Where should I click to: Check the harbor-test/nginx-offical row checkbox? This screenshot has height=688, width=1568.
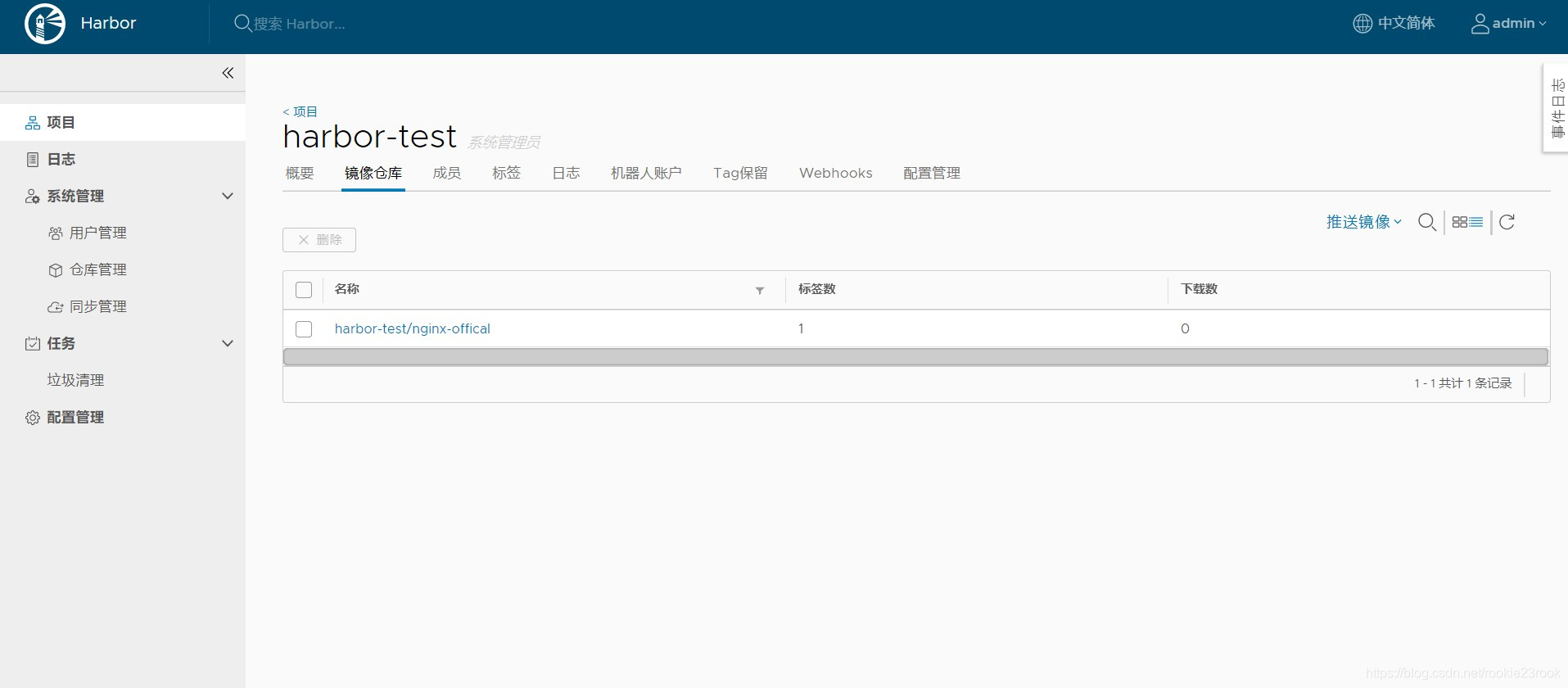(304, 329)
